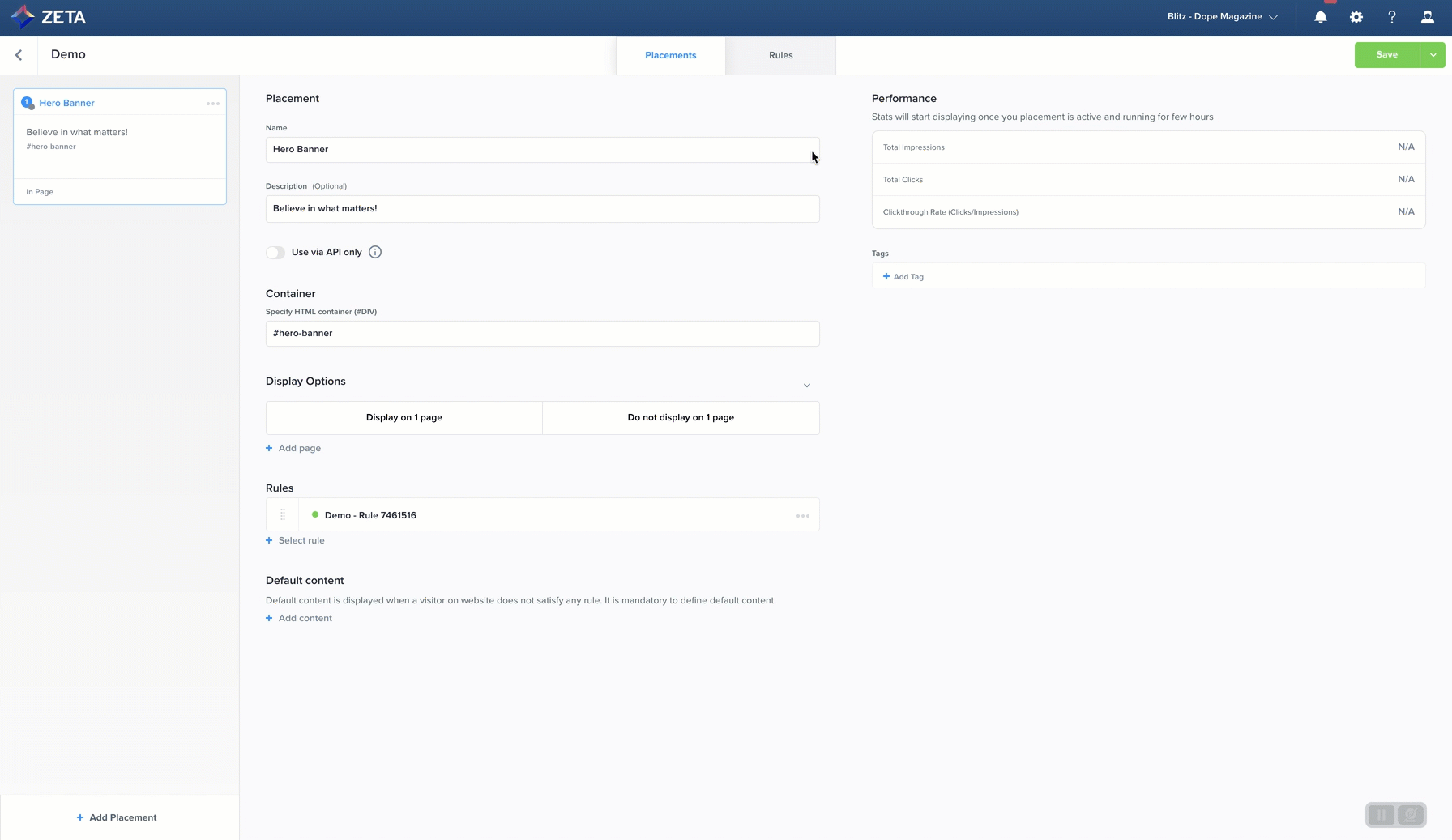This screenshot has width=1452, height=840.
Task: Click the Add Tag link
Action: pos(903,277)
